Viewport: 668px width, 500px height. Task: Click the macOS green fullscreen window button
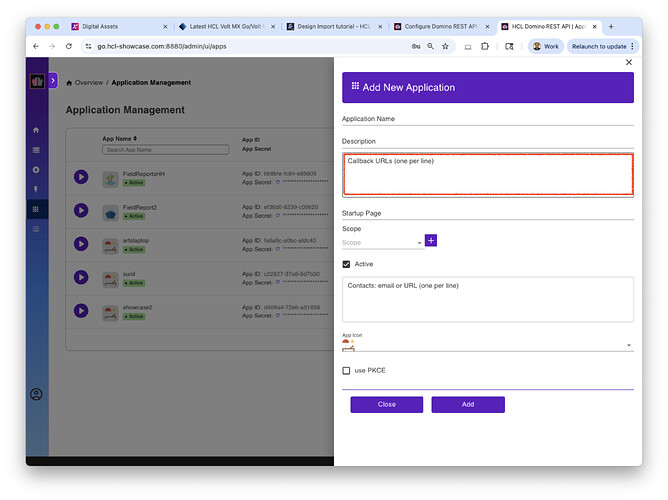coord(56,26)
